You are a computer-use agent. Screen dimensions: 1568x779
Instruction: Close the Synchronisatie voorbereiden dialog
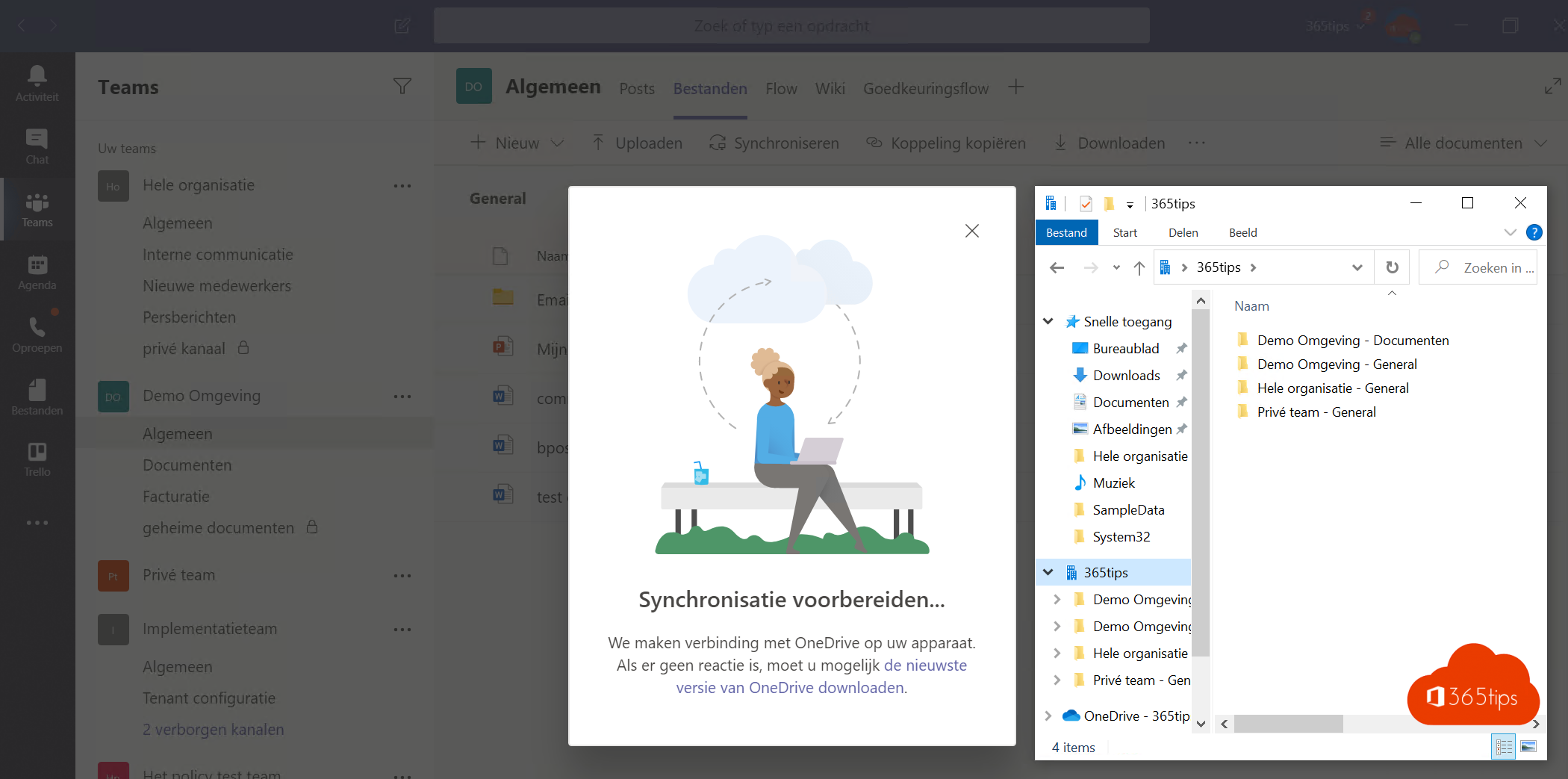click(972, 231)
